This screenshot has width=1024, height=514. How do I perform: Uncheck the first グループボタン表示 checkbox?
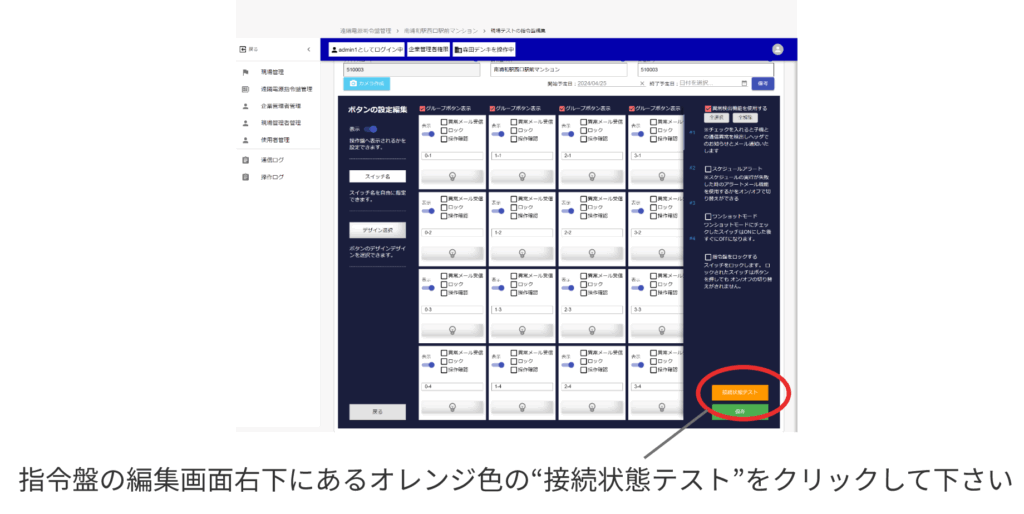tap(424, 108)
